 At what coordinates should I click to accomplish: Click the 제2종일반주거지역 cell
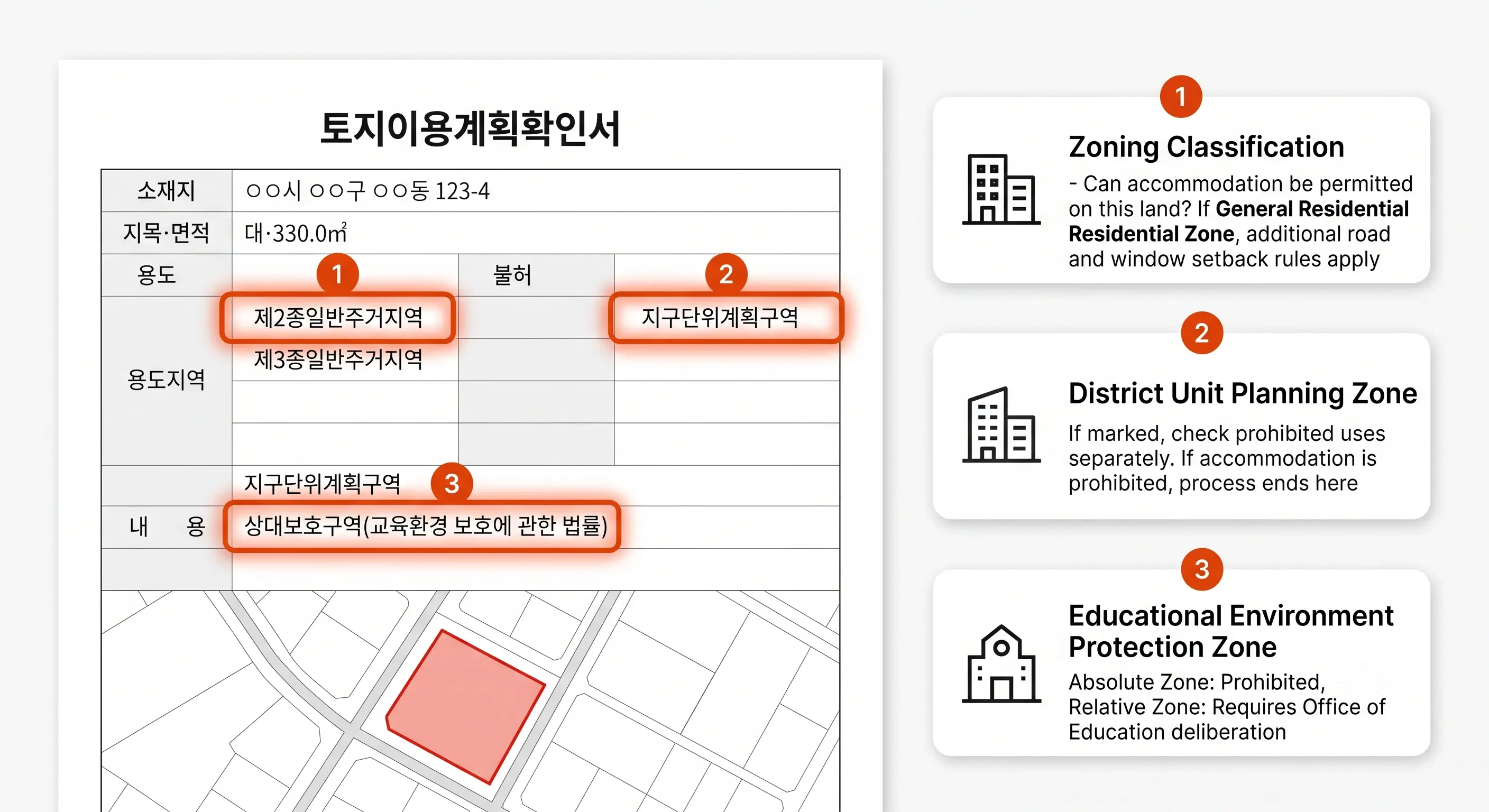coord(338,317)
